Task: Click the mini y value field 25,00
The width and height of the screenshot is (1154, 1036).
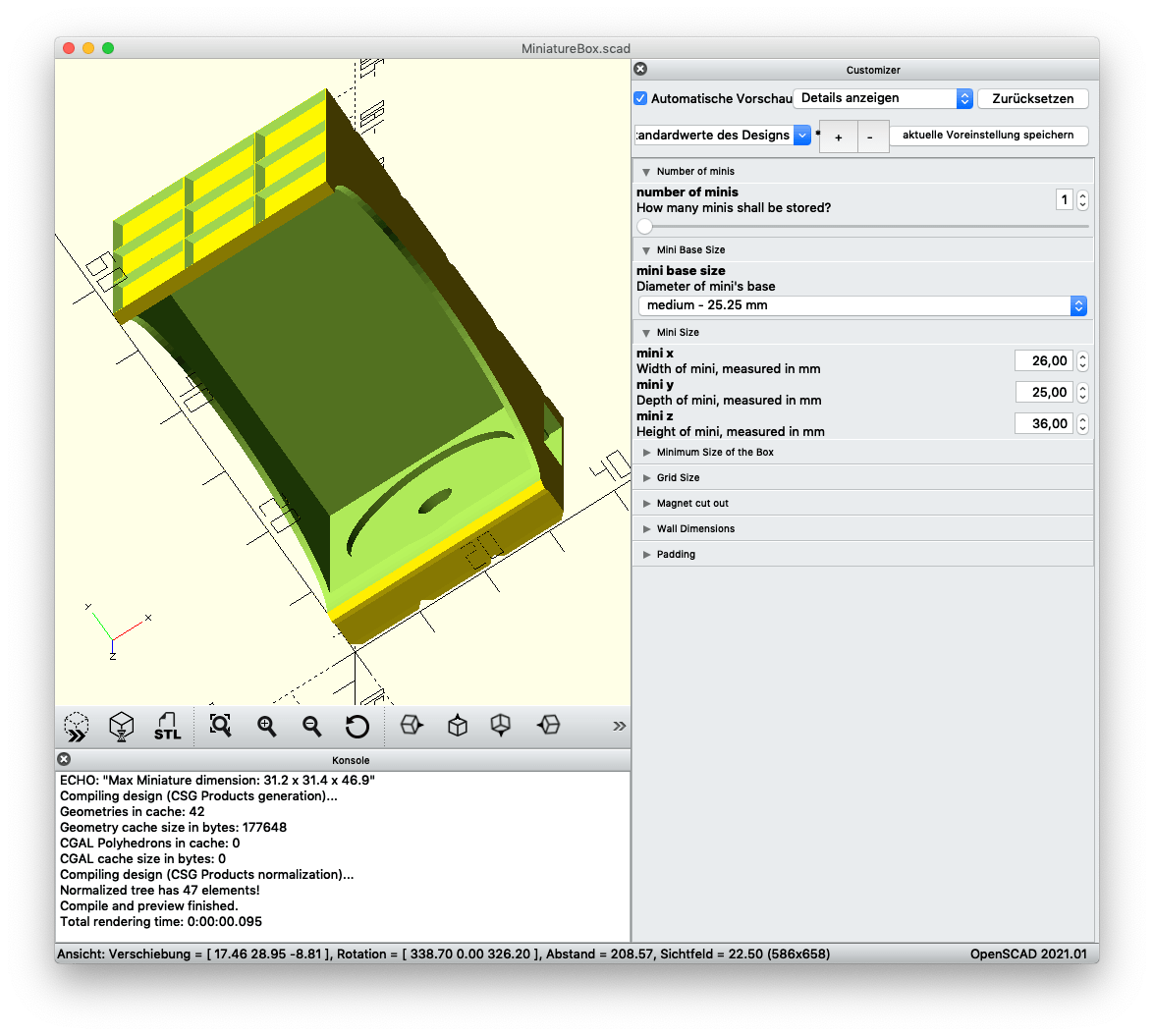Action: click(1044, 393)
